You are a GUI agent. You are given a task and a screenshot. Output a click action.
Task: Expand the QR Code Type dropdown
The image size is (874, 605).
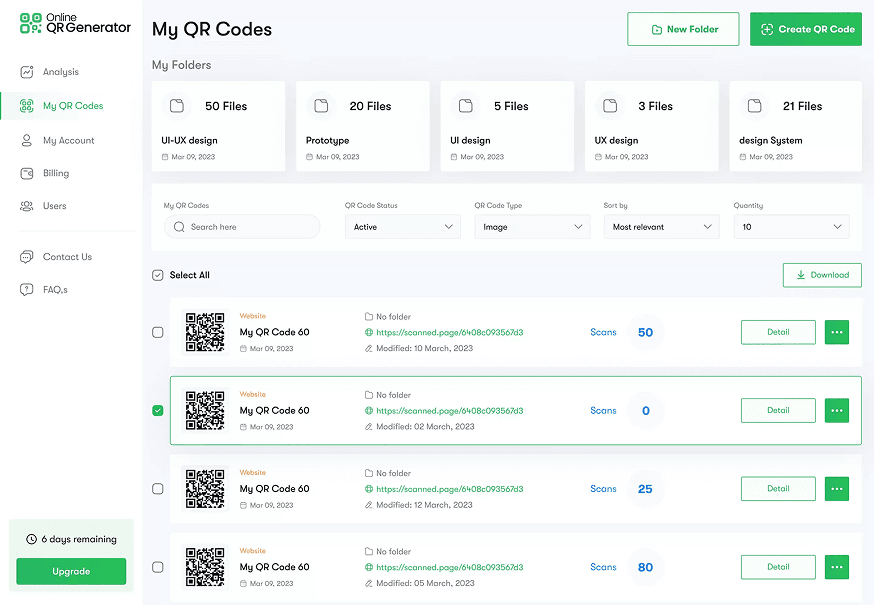tap(532, 227)
